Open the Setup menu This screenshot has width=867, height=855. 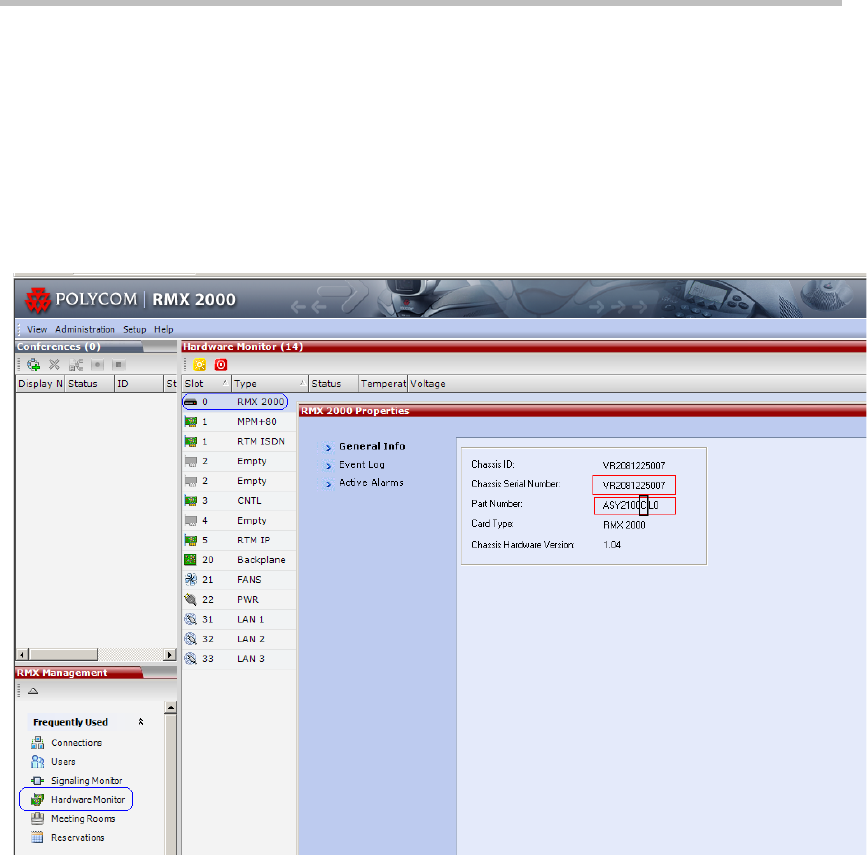[134, 329]
